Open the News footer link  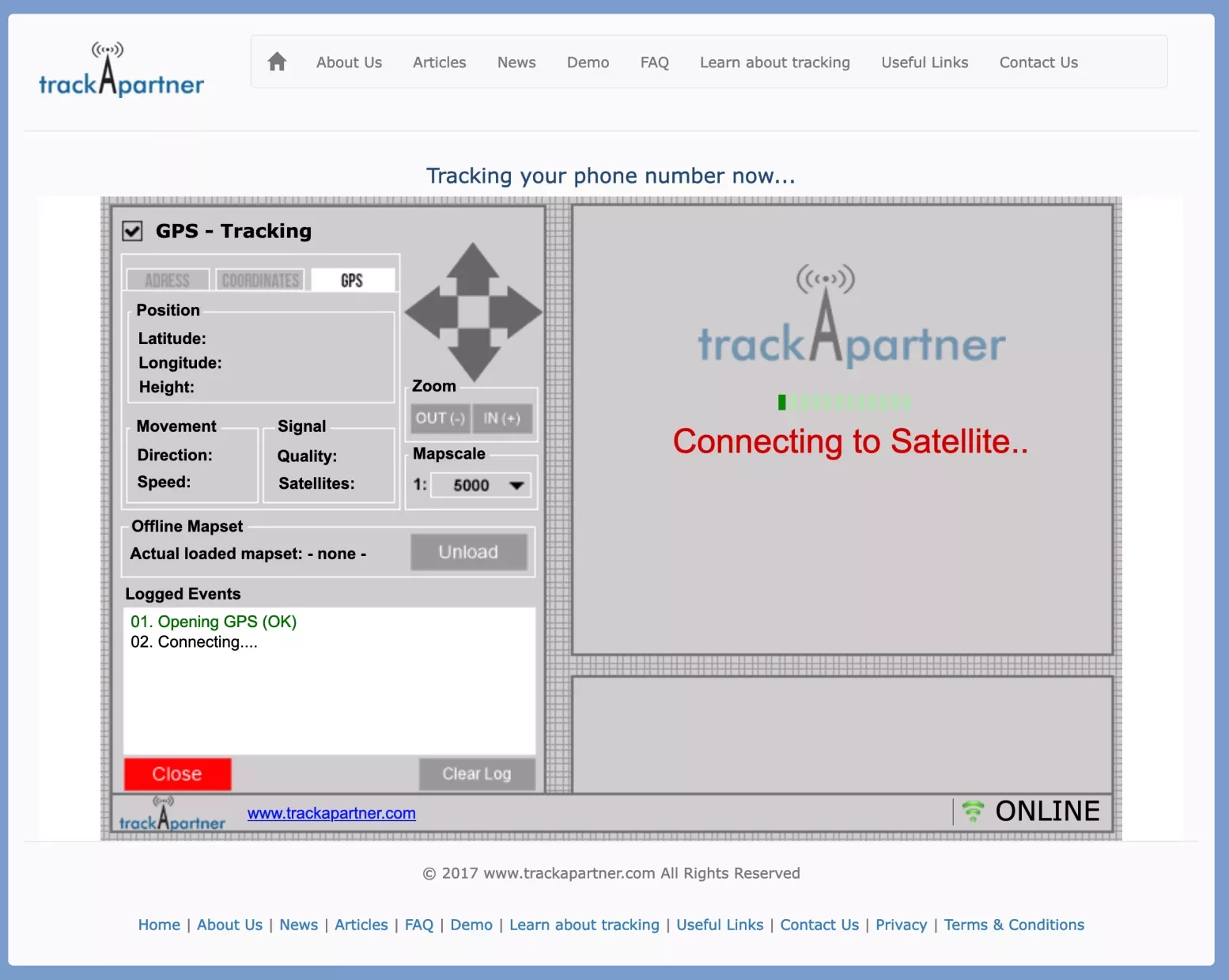point(298,925)
